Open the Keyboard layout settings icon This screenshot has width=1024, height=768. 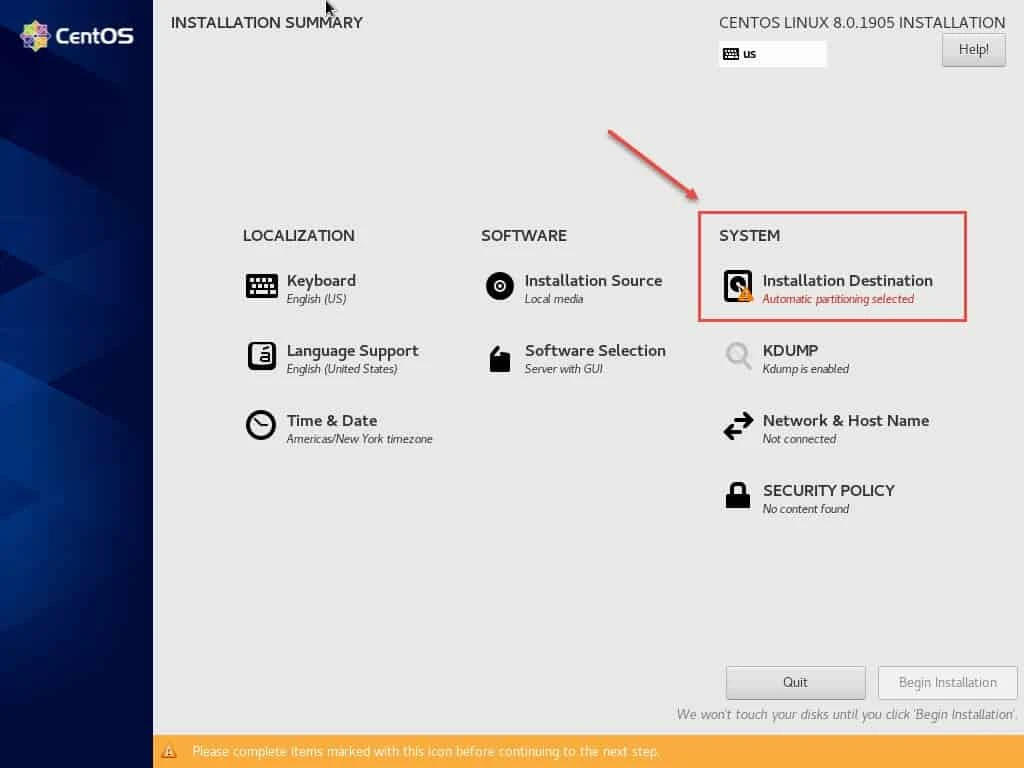[x=261, y=285]
